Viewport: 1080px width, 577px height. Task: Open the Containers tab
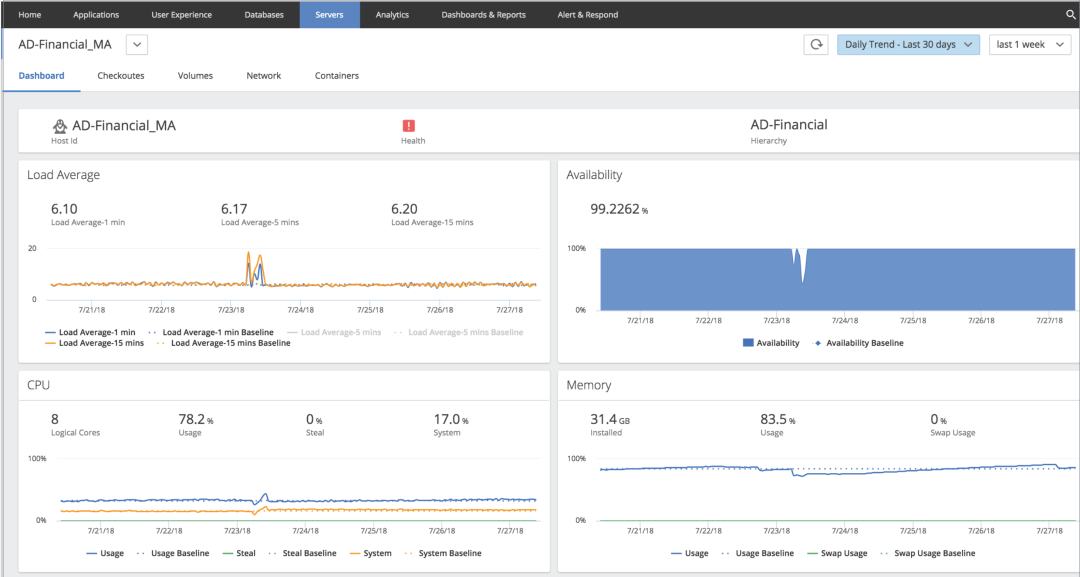click(337, 76)
